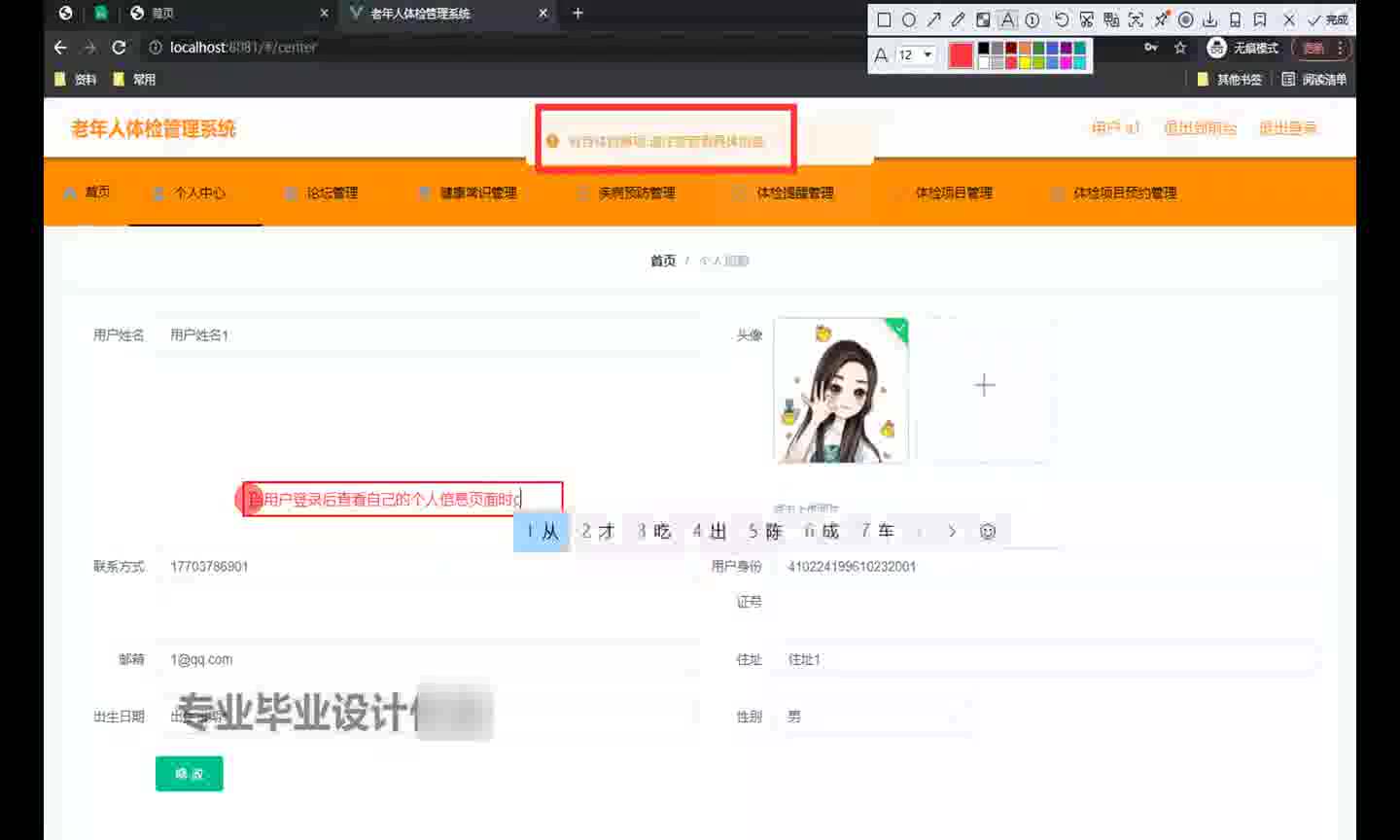Click the scissors icon in screenshot toolbar

click(x=1086, y=19)
